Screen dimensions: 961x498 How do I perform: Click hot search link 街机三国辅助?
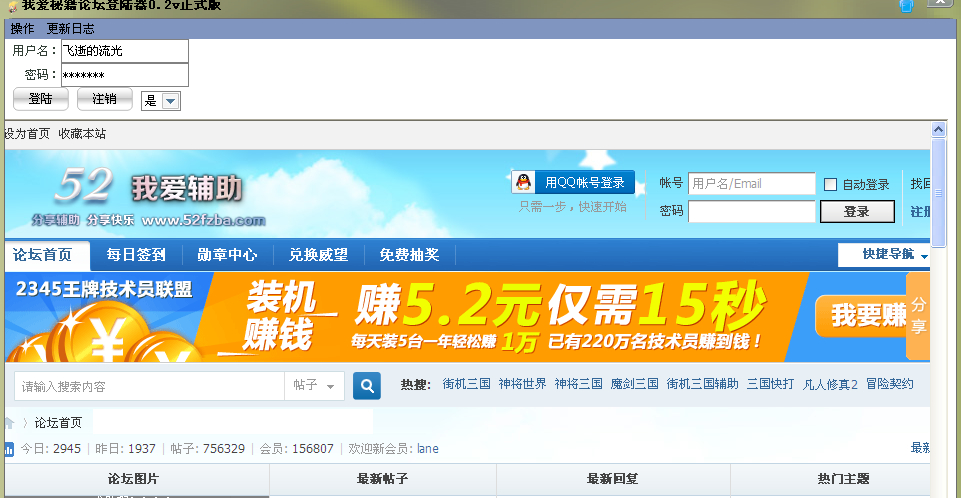click(x=702, y=384)
